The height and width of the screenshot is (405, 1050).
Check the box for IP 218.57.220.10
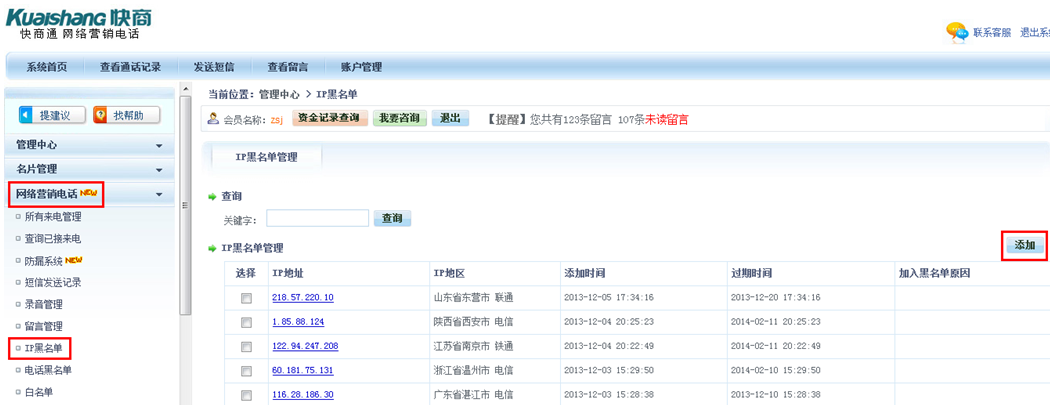point(246,298)
